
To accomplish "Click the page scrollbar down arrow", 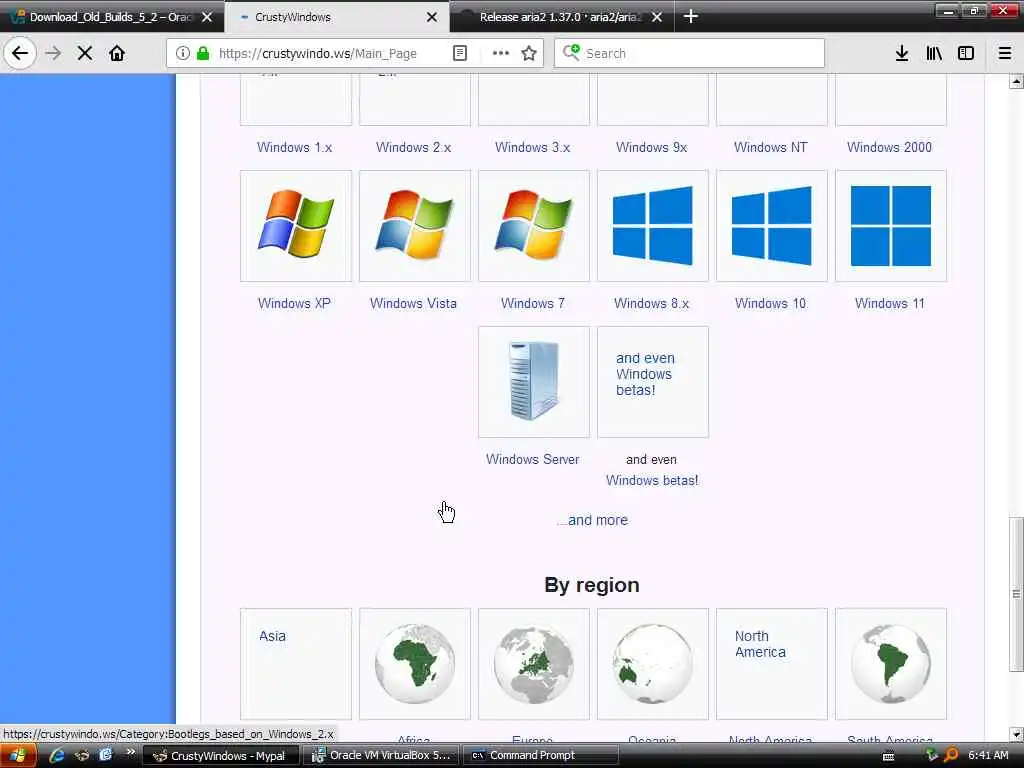I will [x=1016, y=734].
